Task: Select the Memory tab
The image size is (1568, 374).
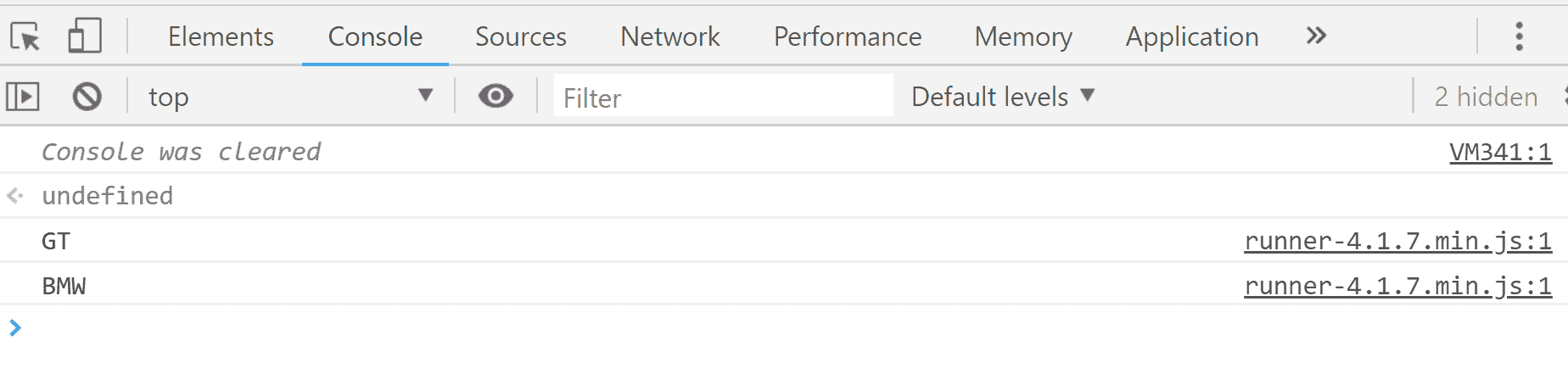Action: 1023,36
